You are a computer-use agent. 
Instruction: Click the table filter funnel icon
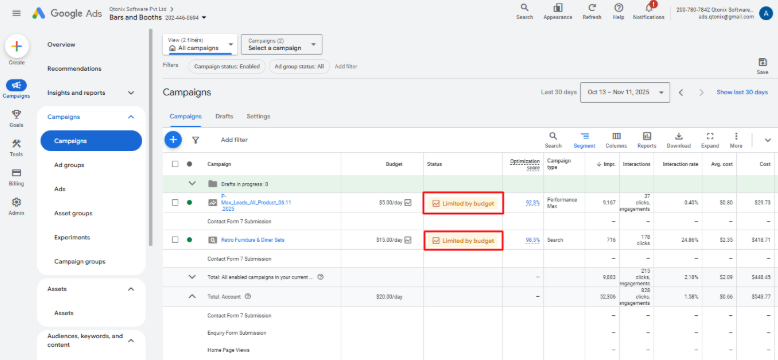pos(196,140)
